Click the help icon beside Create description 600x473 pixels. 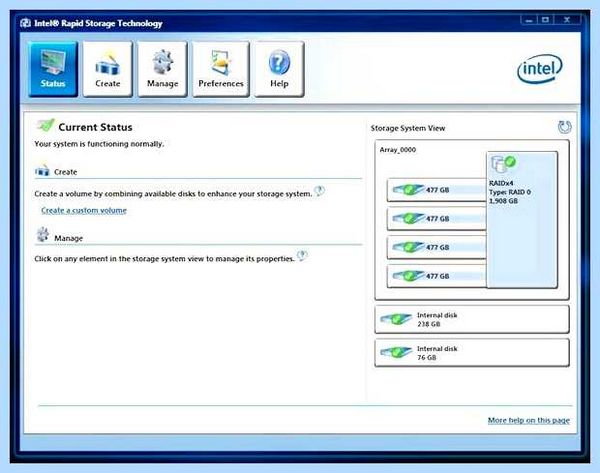pos(319,191)
